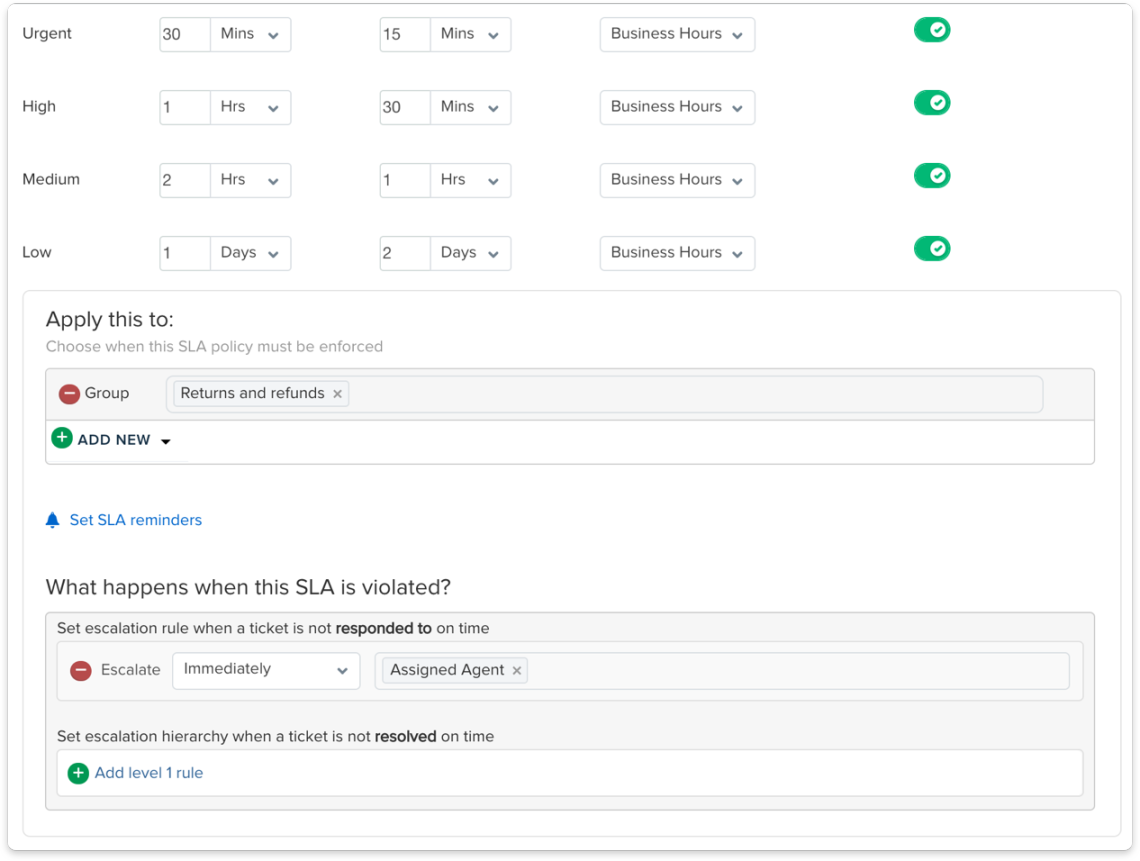Expand the ADD NEW dropdown arrow
This screenshot has height=861, width=1140.
165,440
